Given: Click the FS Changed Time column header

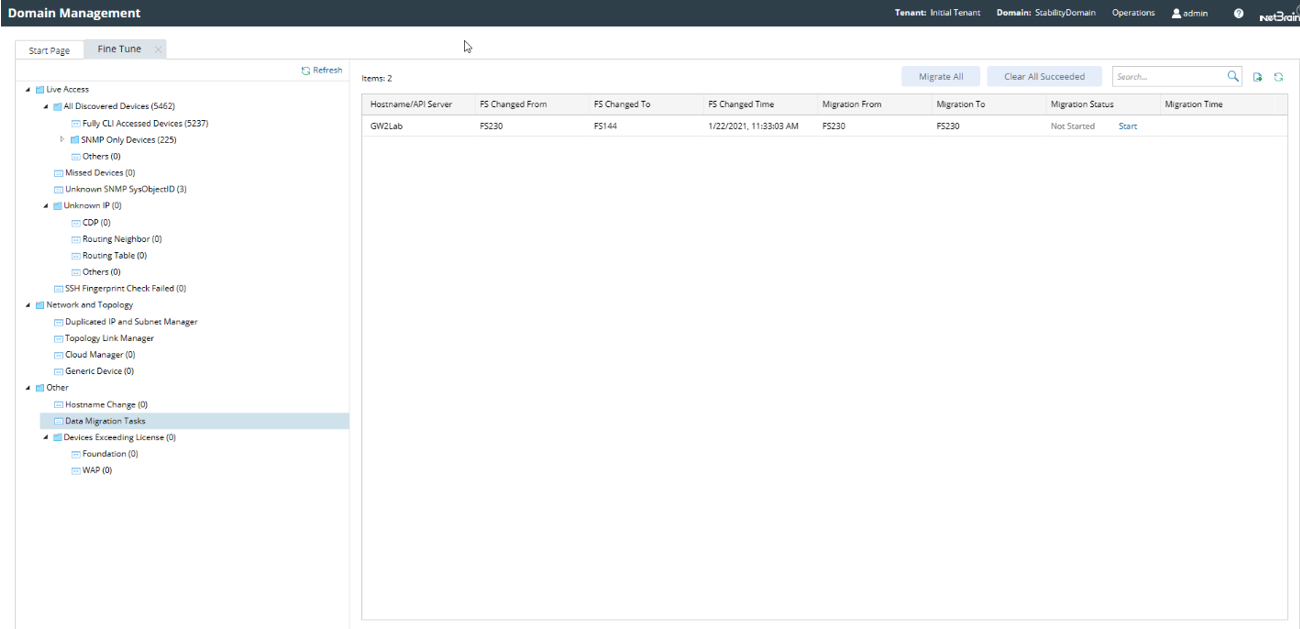Looking at the screenshot, I should tap(756, 104).
